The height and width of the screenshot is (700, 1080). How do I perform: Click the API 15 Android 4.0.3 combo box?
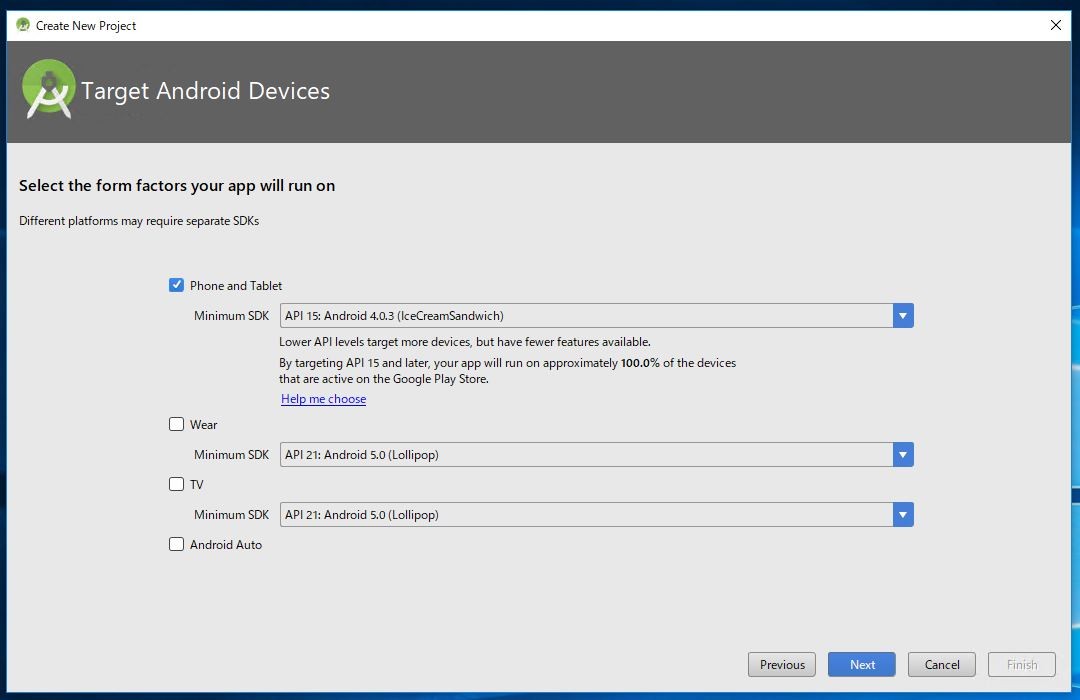586,316
